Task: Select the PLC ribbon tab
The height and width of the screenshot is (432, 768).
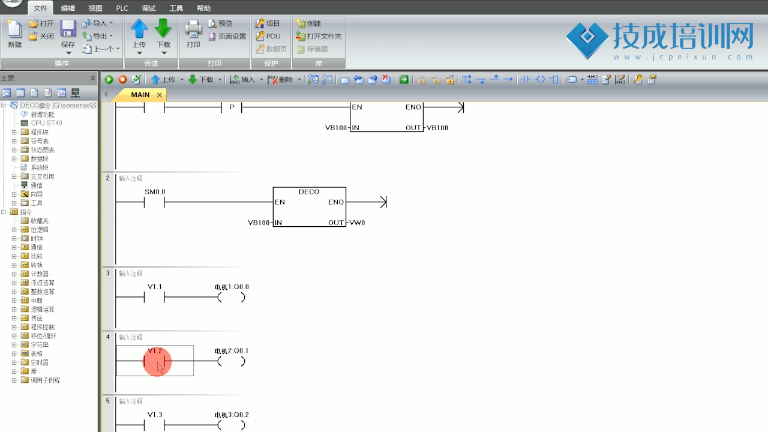Action: [122, 8]
